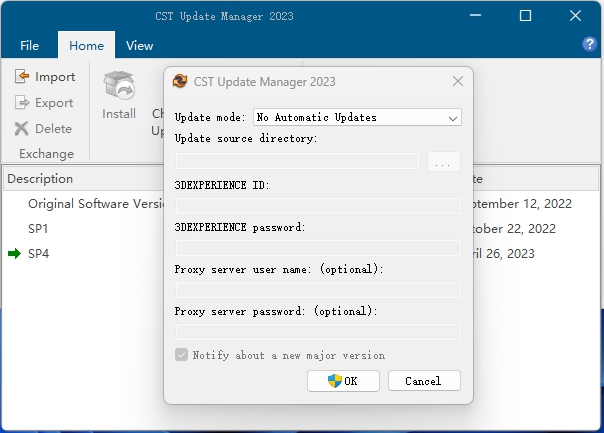The height and width of the screenshot is (433, 604).
Task: Maximize the CST Update Manager main window
Action: pos(525,16)
